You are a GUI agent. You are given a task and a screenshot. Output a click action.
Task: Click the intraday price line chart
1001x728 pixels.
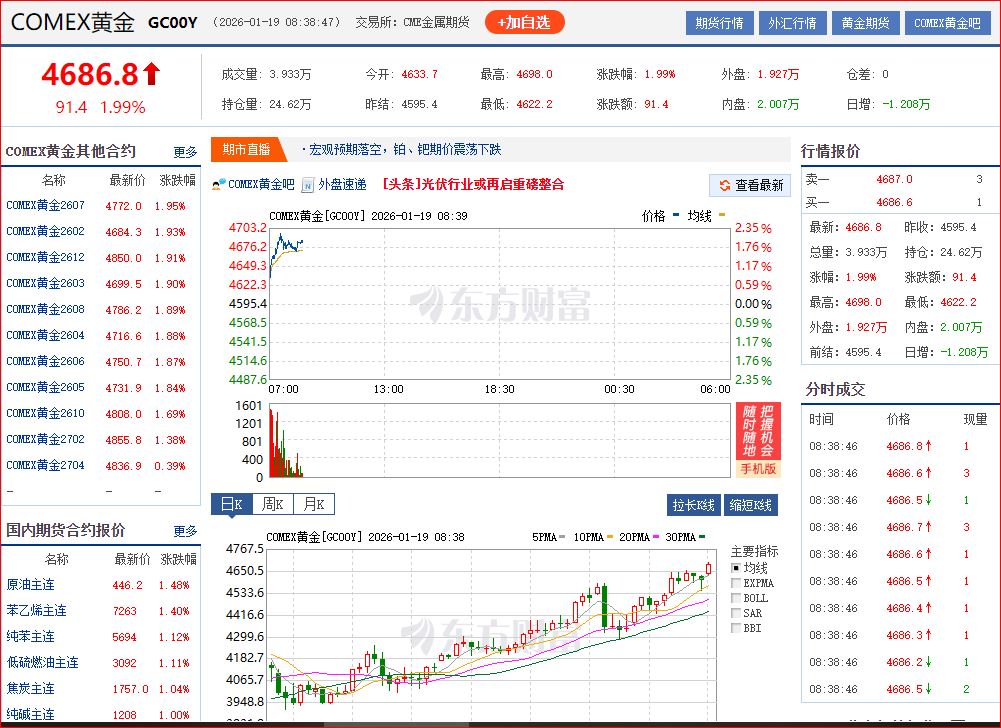[x=500, y=303]
